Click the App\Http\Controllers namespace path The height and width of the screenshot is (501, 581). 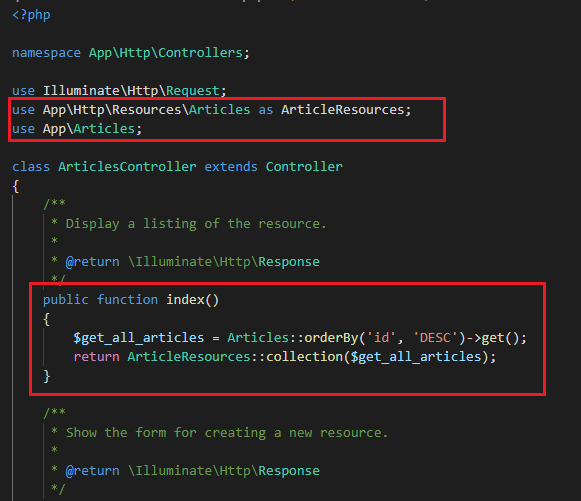[166, 53]
